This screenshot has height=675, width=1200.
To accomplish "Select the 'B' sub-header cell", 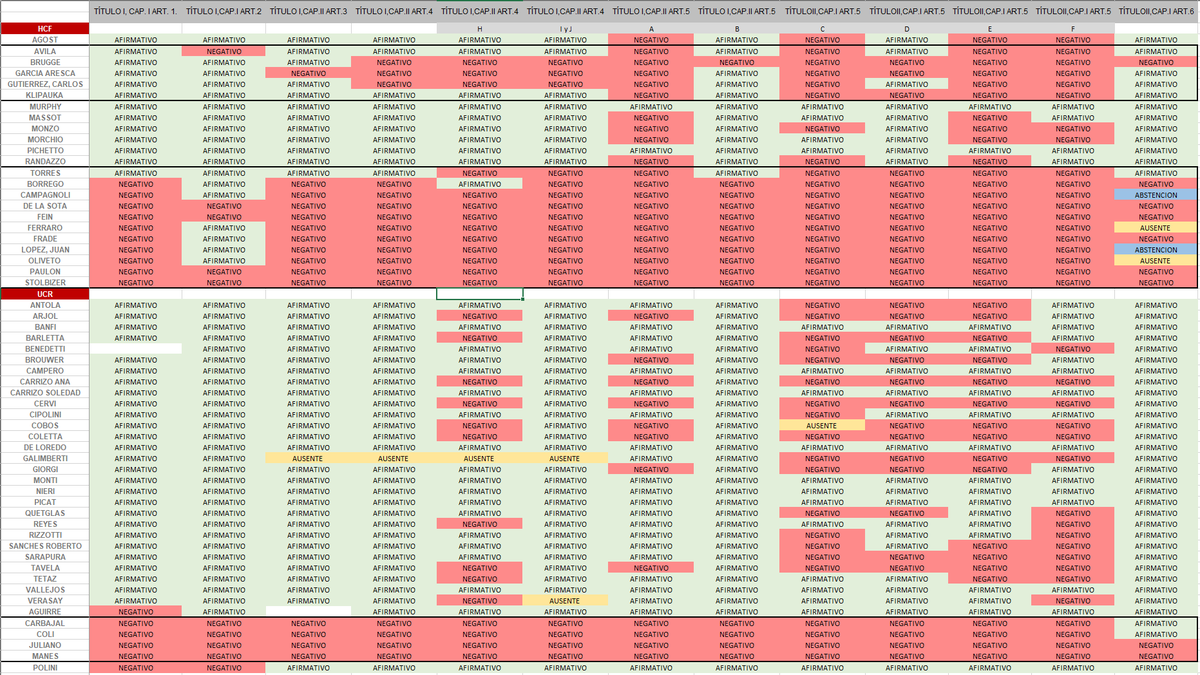I will click(x=737, y=28).
